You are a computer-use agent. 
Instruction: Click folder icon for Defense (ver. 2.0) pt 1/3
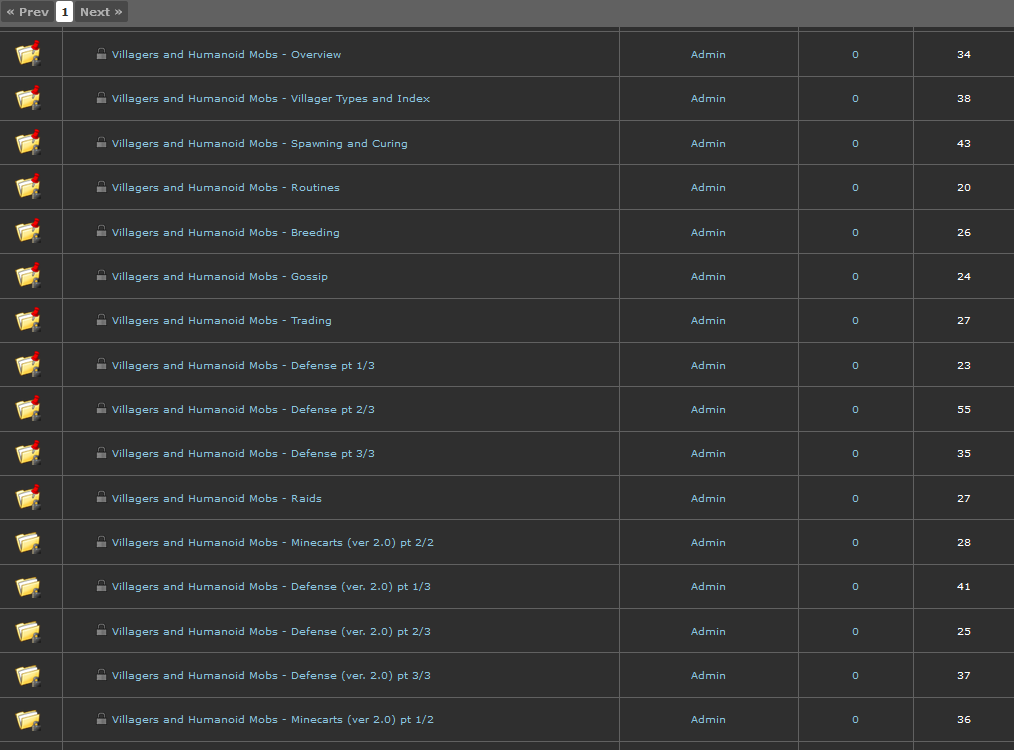[x=28, y=587]
